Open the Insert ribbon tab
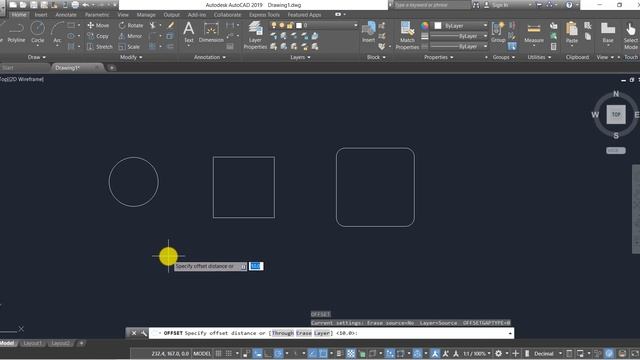Viewport: 640px width, 360px height. pos(41,15)
